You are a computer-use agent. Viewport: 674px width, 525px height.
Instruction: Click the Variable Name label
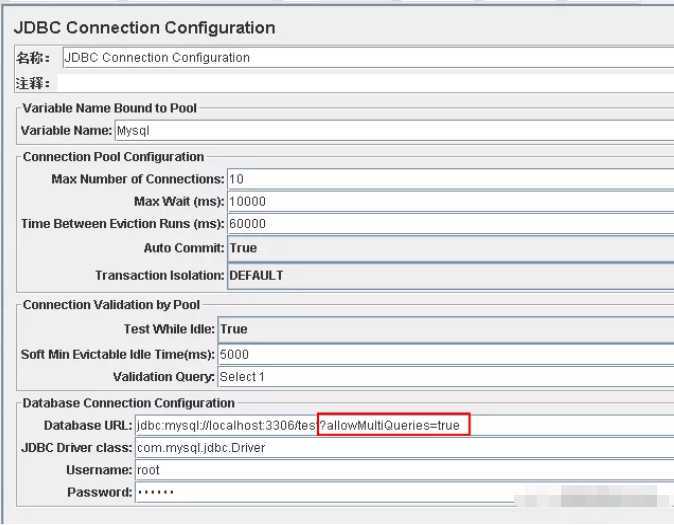click(66, 130)
